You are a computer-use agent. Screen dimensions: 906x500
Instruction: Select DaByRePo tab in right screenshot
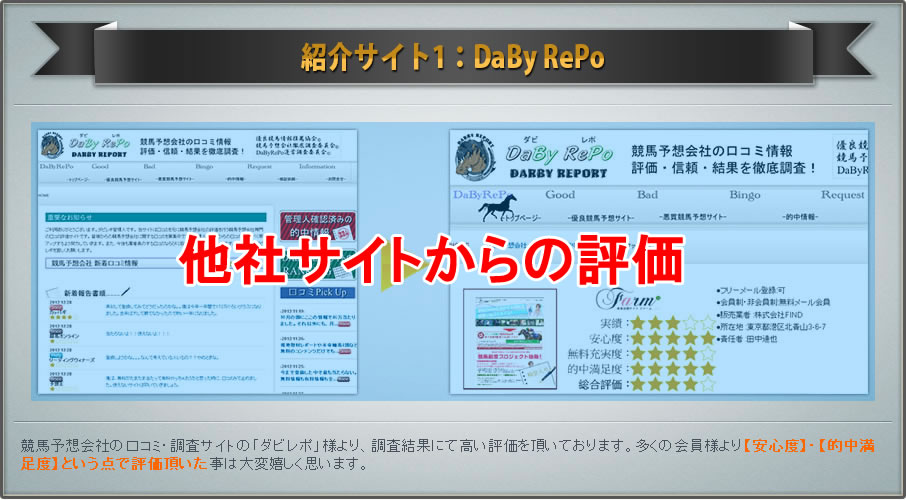click(480, 195)
